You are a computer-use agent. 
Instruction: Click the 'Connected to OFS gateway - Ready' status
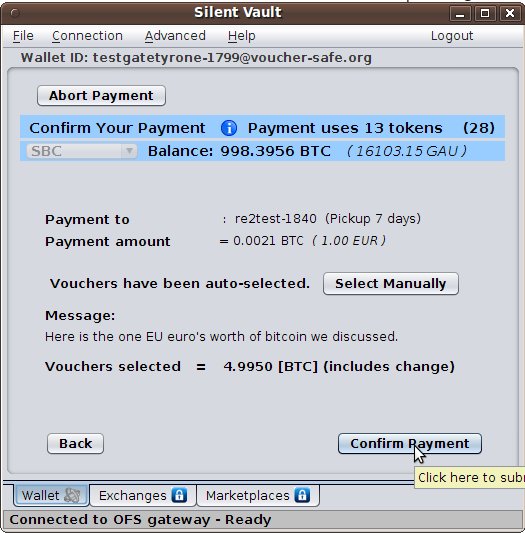pos(140,520)
